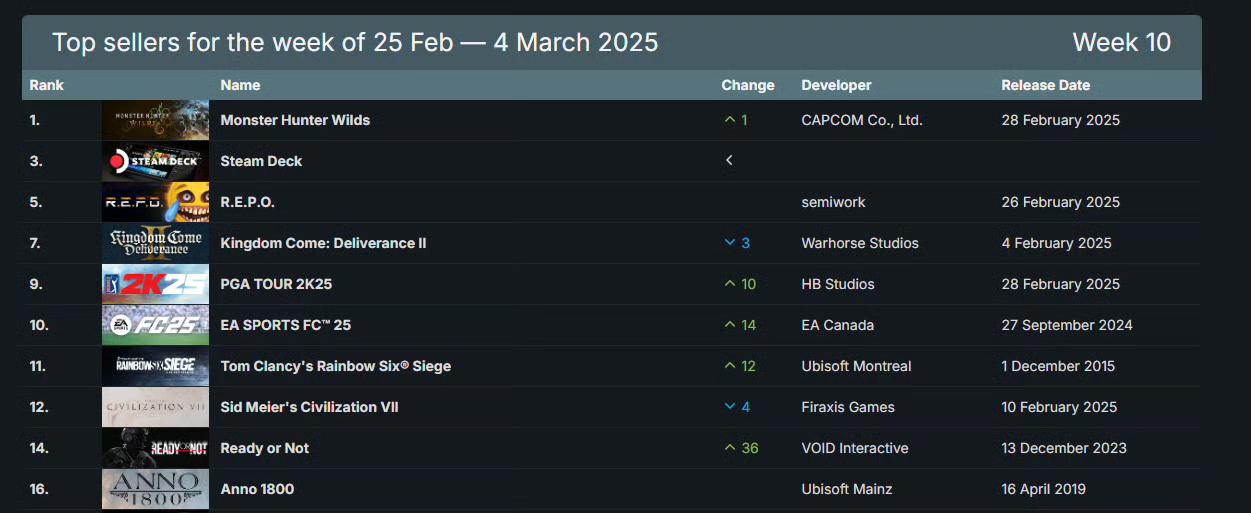Viewport: 1251px width, 513px height.
Task: Click the Week 10 label
Action: [x=1121, y=43]
